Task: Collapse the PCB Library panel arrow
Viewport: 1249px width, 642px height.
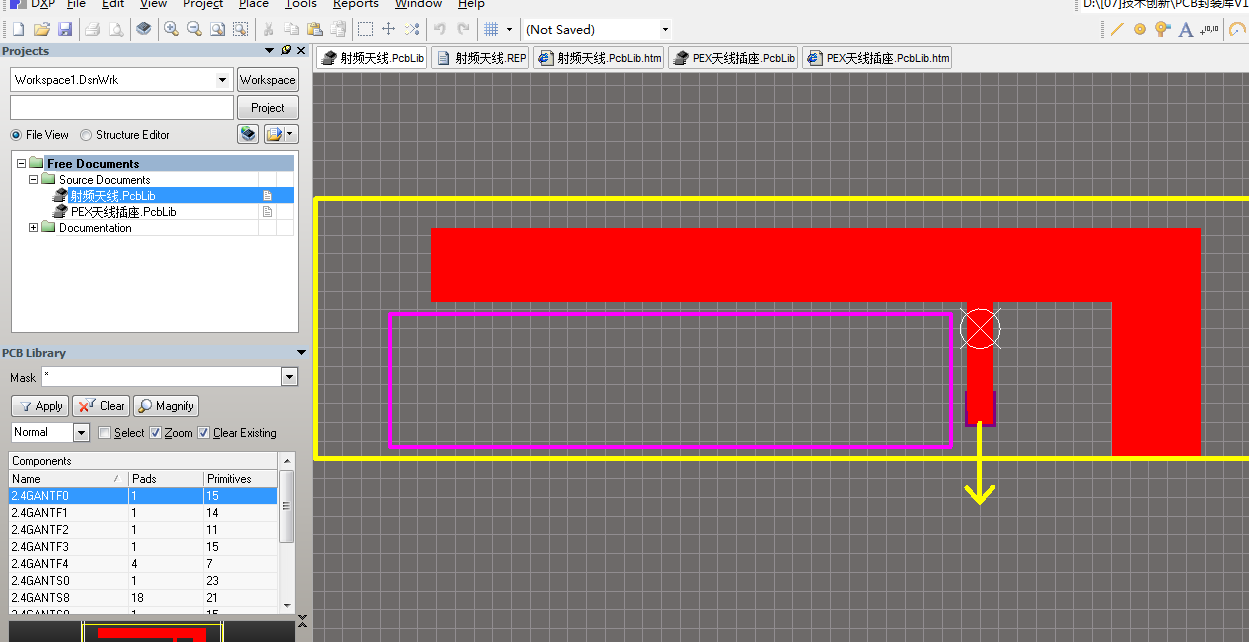Action: click(x=302, y=352)
